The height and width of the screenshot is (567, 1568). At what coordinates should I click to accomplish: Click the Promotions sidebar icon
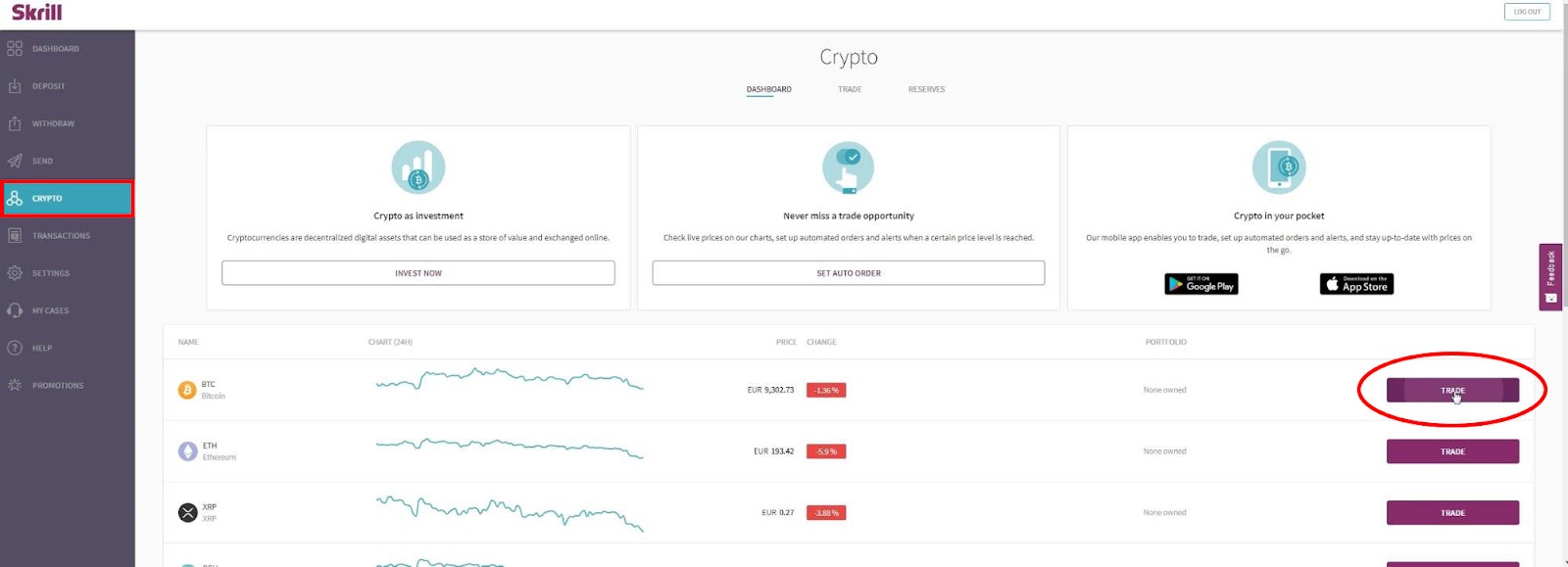tap(15, 385)
